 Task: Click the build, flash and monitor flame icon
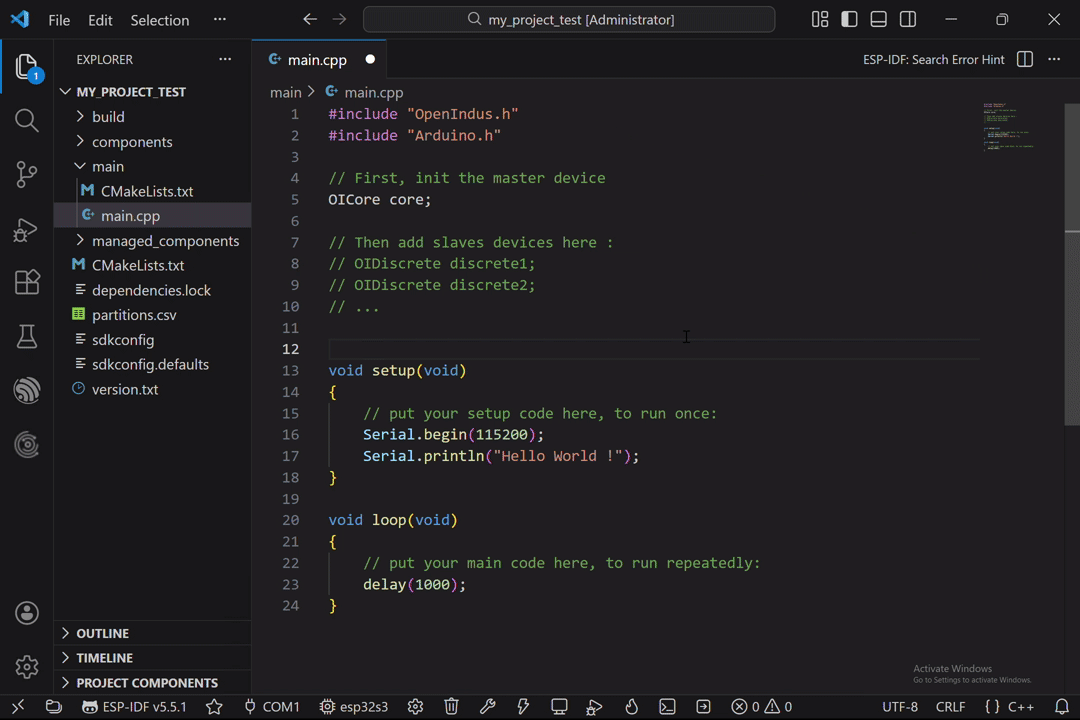click(x=631, y=706)
